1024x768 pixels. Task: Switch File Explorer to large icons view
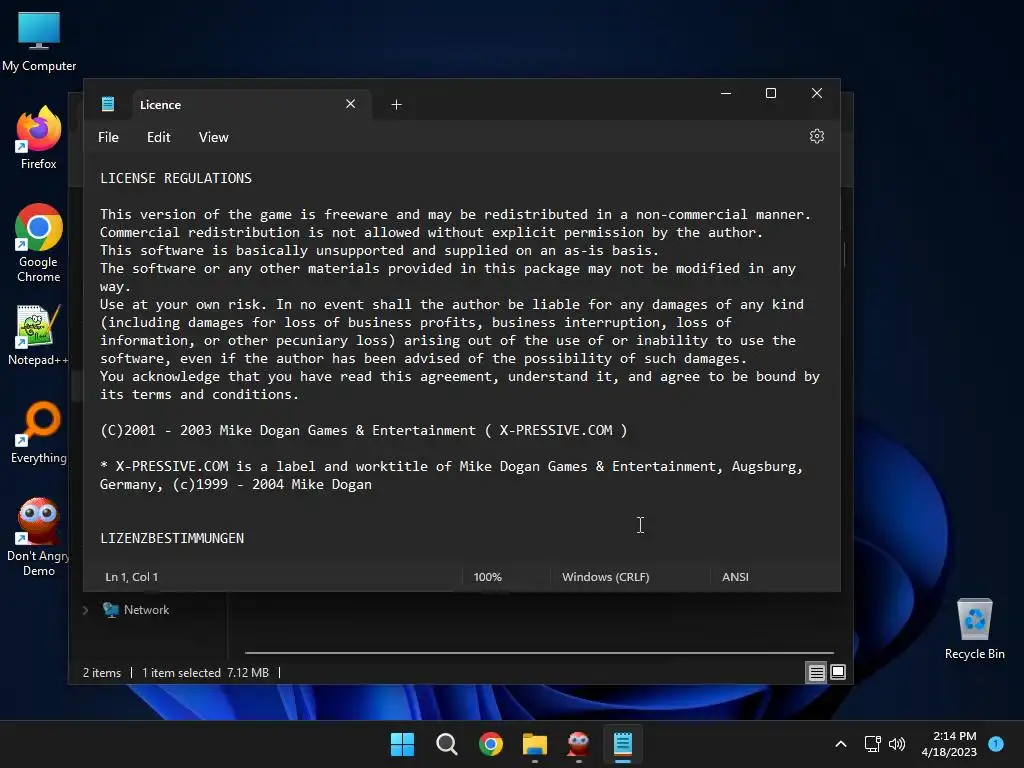point(838,672)
